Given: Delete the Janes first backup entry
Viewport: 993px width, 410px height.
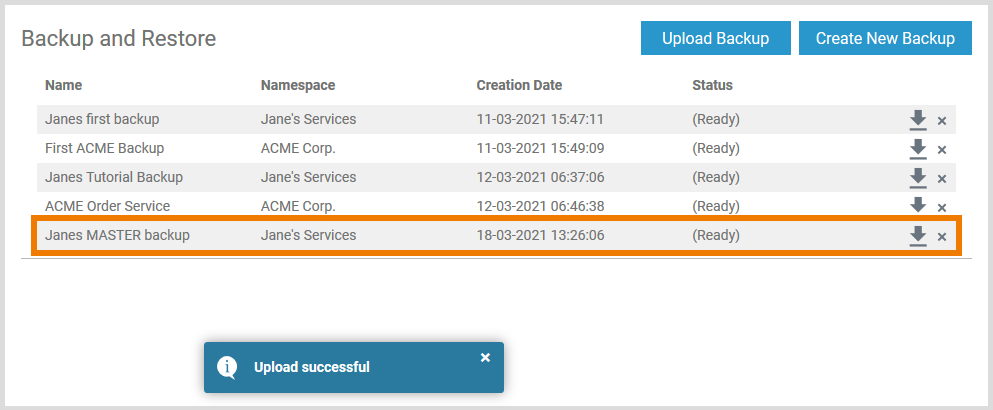Looking at the screenshot, I should click(941, 121).
